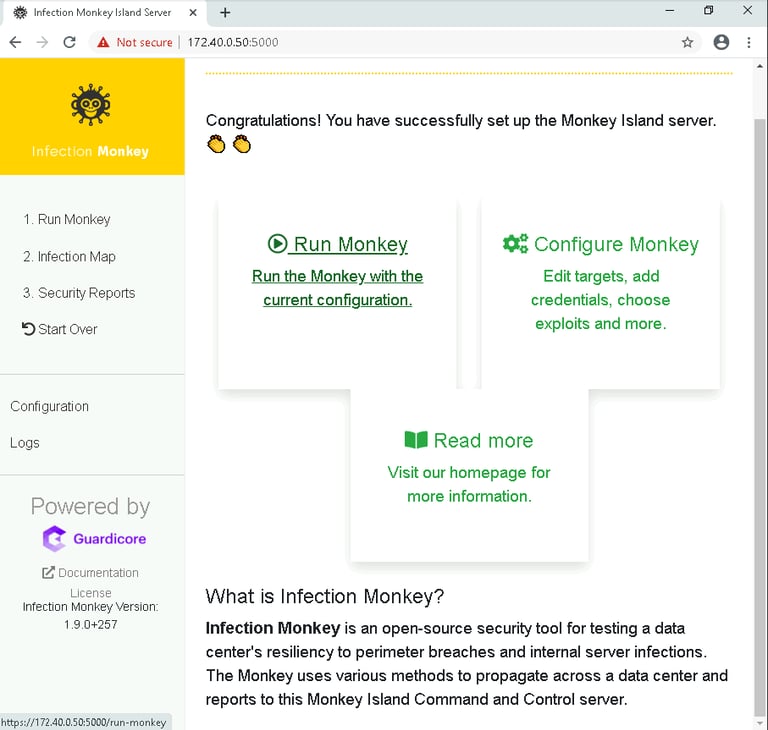Screen dimensions: 768x730
Task: Click the Infection Monkey logo icon
Action: click(x=91, y=105)
